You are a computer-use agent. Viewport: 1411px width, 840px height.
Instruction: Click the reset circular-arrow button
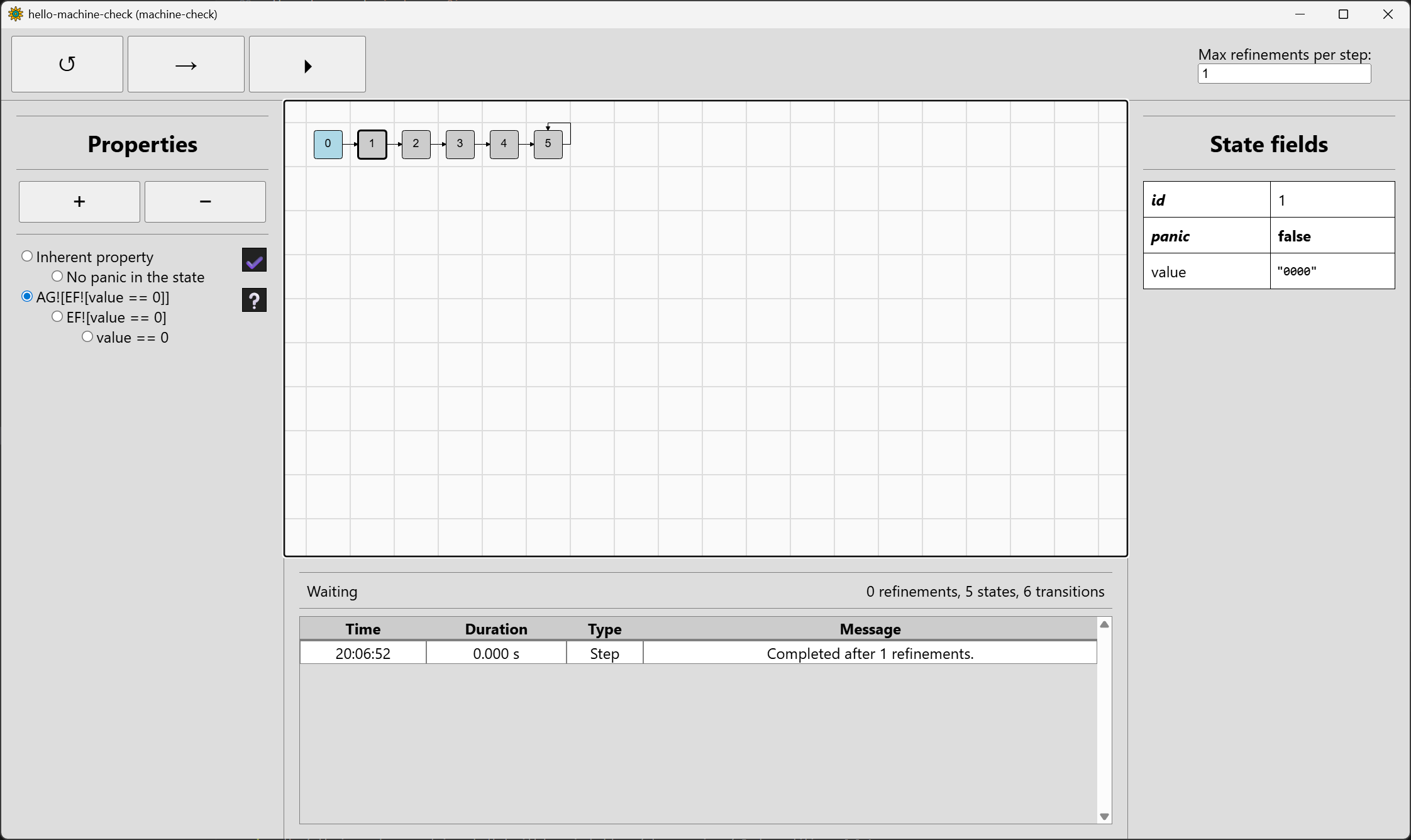(67, 64)
